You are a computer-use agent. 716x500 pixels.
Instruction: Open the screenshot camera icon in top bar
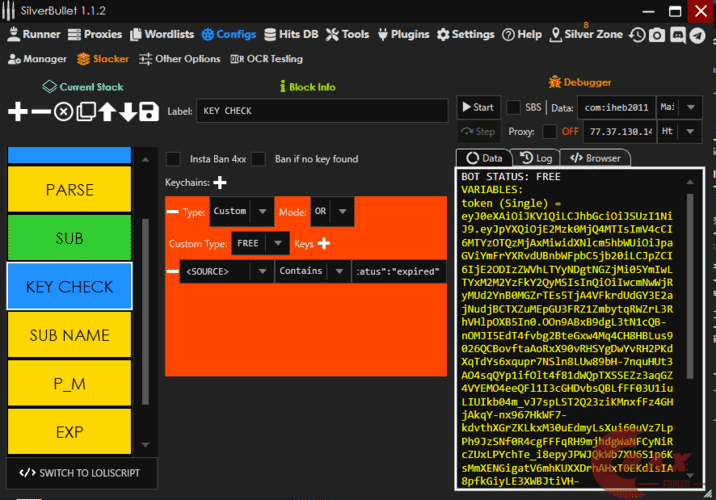click(x=657, y=34)
